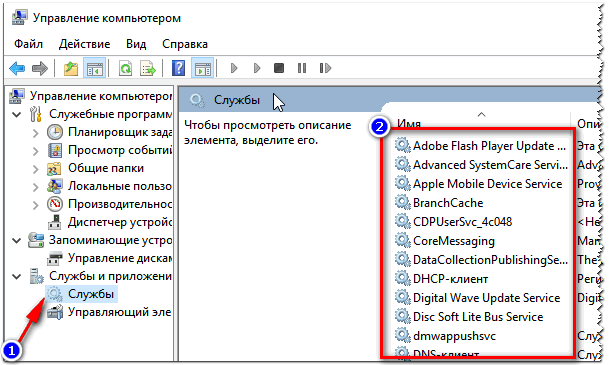The height and width of the screenshot is (365, 613).
Task: Click the Restart service toolbar button
Action: 325,68
